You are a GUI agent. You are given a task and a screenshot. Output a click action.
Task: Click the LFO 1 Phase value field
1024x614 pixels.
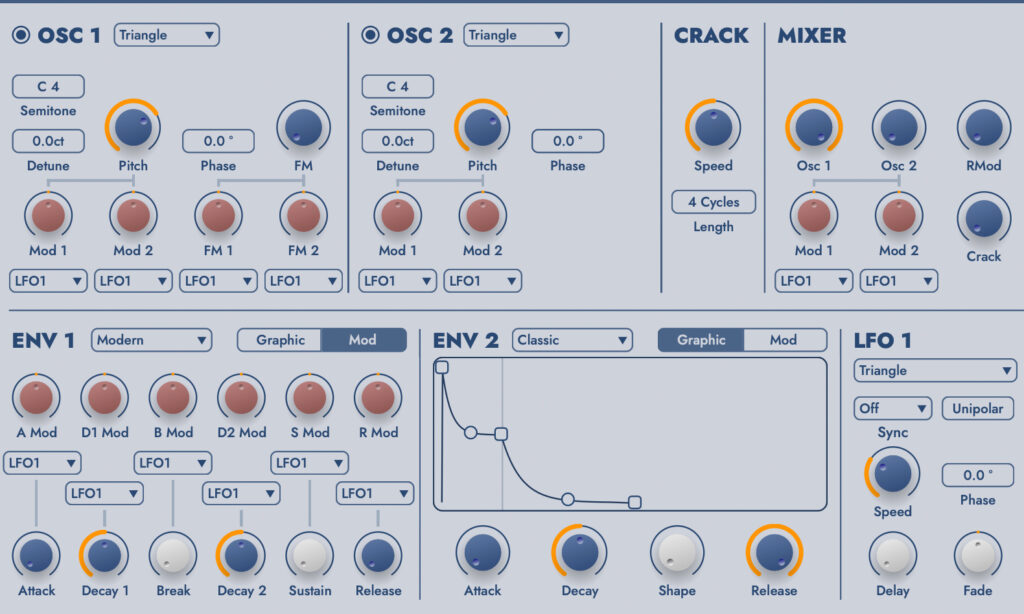(x=977, y=475)
